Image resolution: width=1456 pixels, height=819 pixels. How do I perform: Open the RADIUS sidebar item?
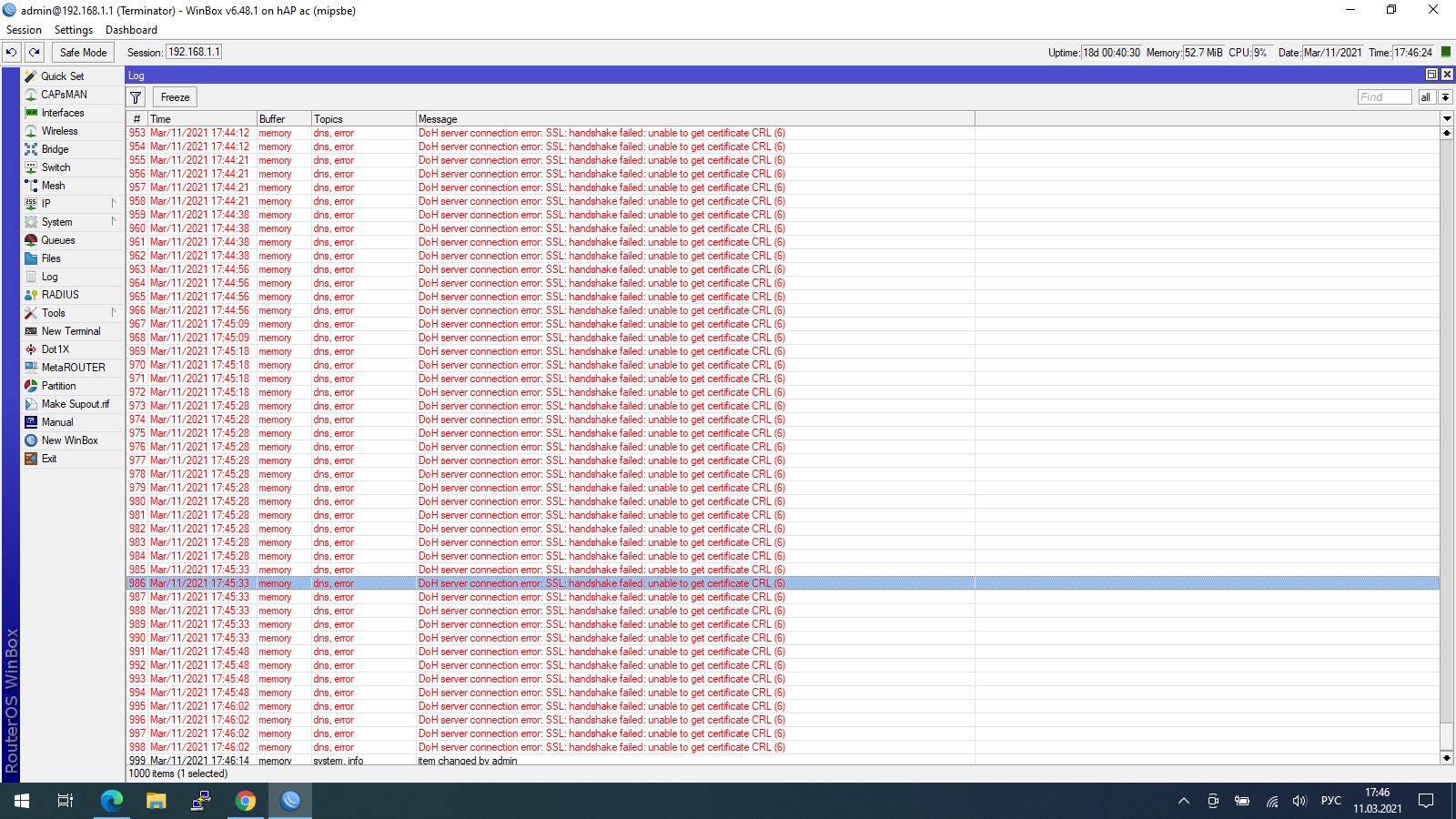[60, 295]
